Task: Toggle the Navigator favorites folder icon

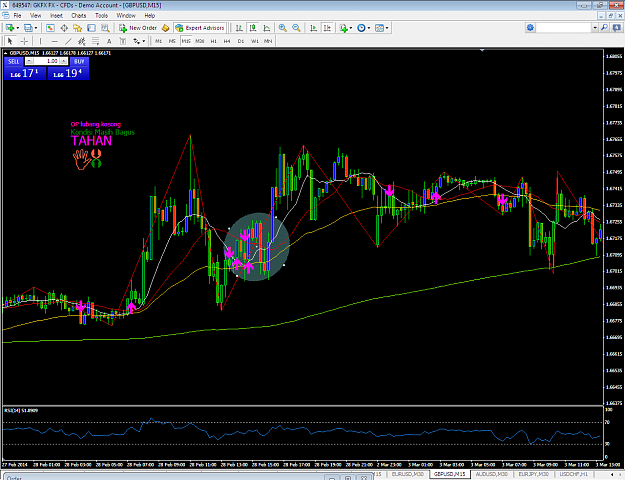Action: [77, 28]
